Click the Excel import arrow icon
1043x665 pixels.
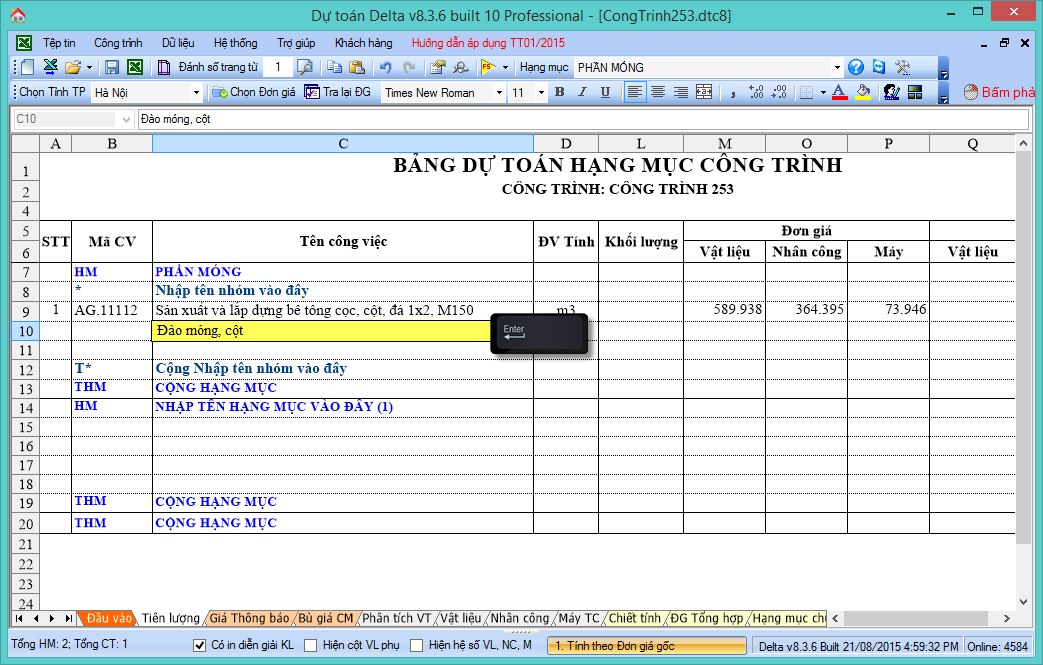50,67
